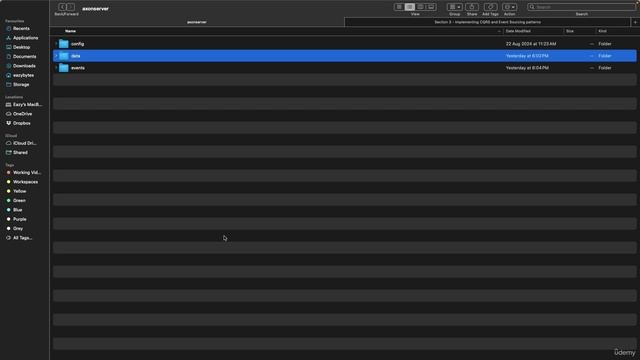This screenshot has height=360, width=640.
Task: Click the Kind cell of config row
Action: click(605, 44)
